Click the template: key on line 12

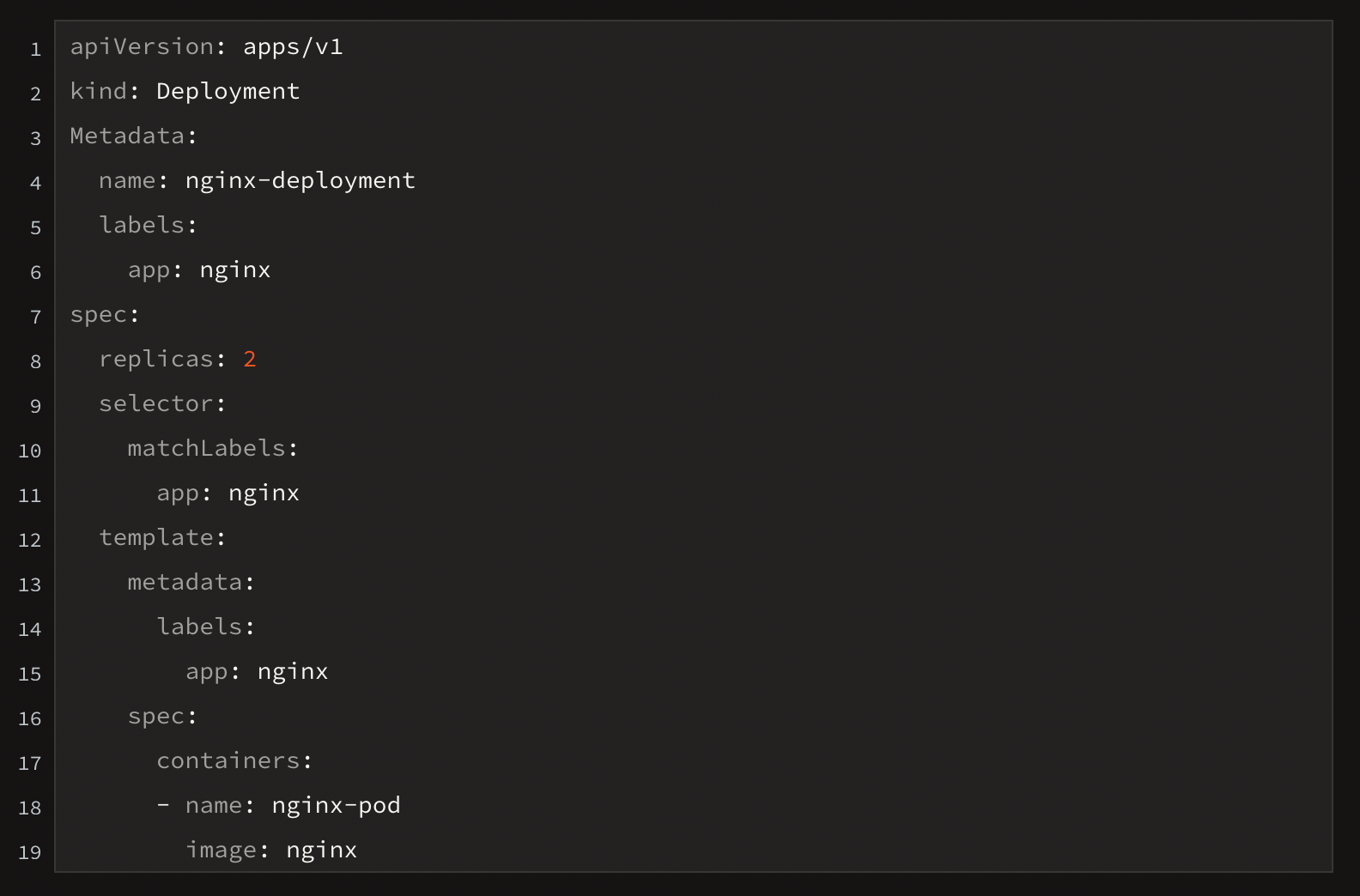(x=162, y=538)
